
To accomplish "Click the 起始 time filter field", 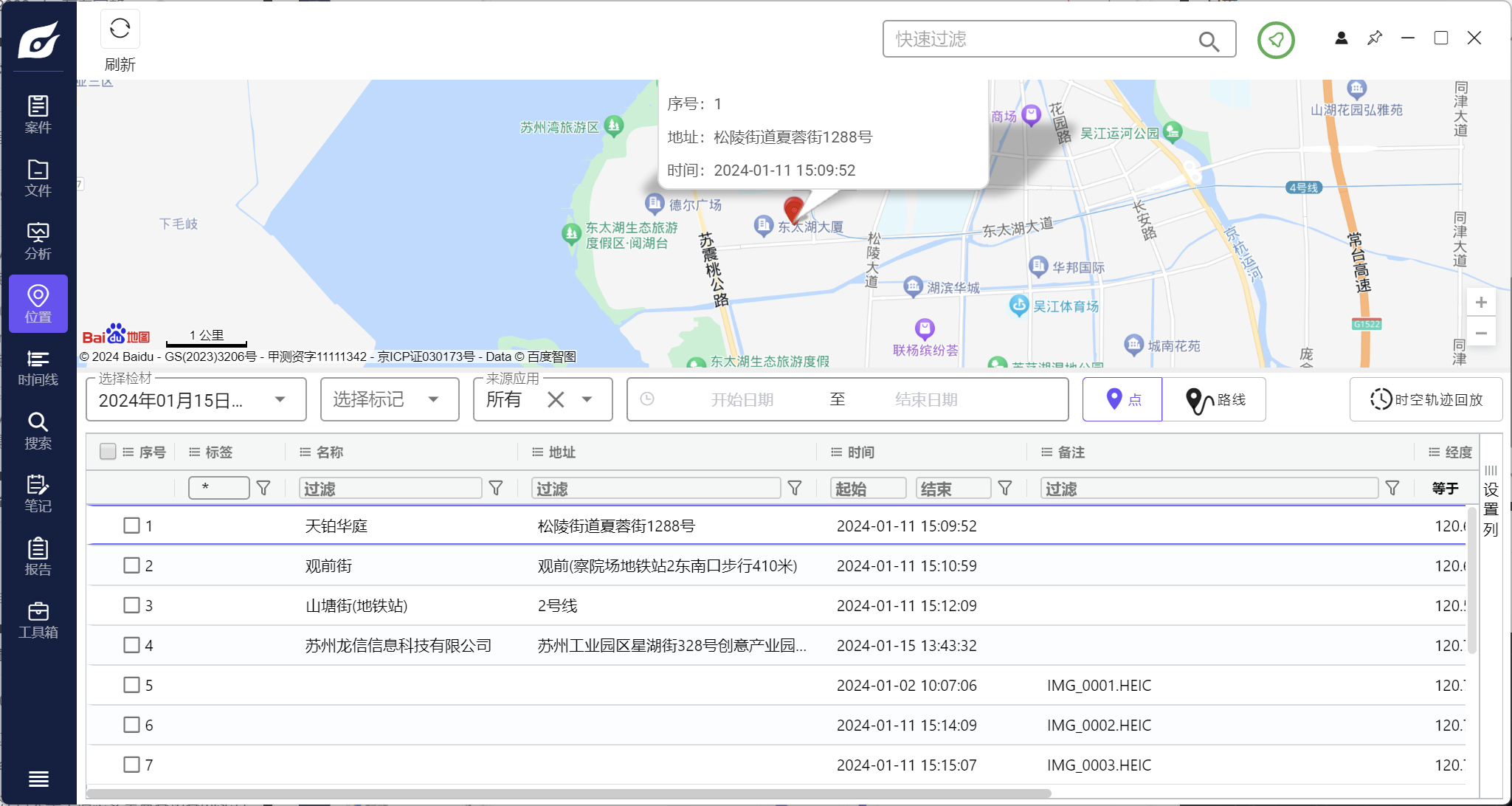I will (869, 488).
